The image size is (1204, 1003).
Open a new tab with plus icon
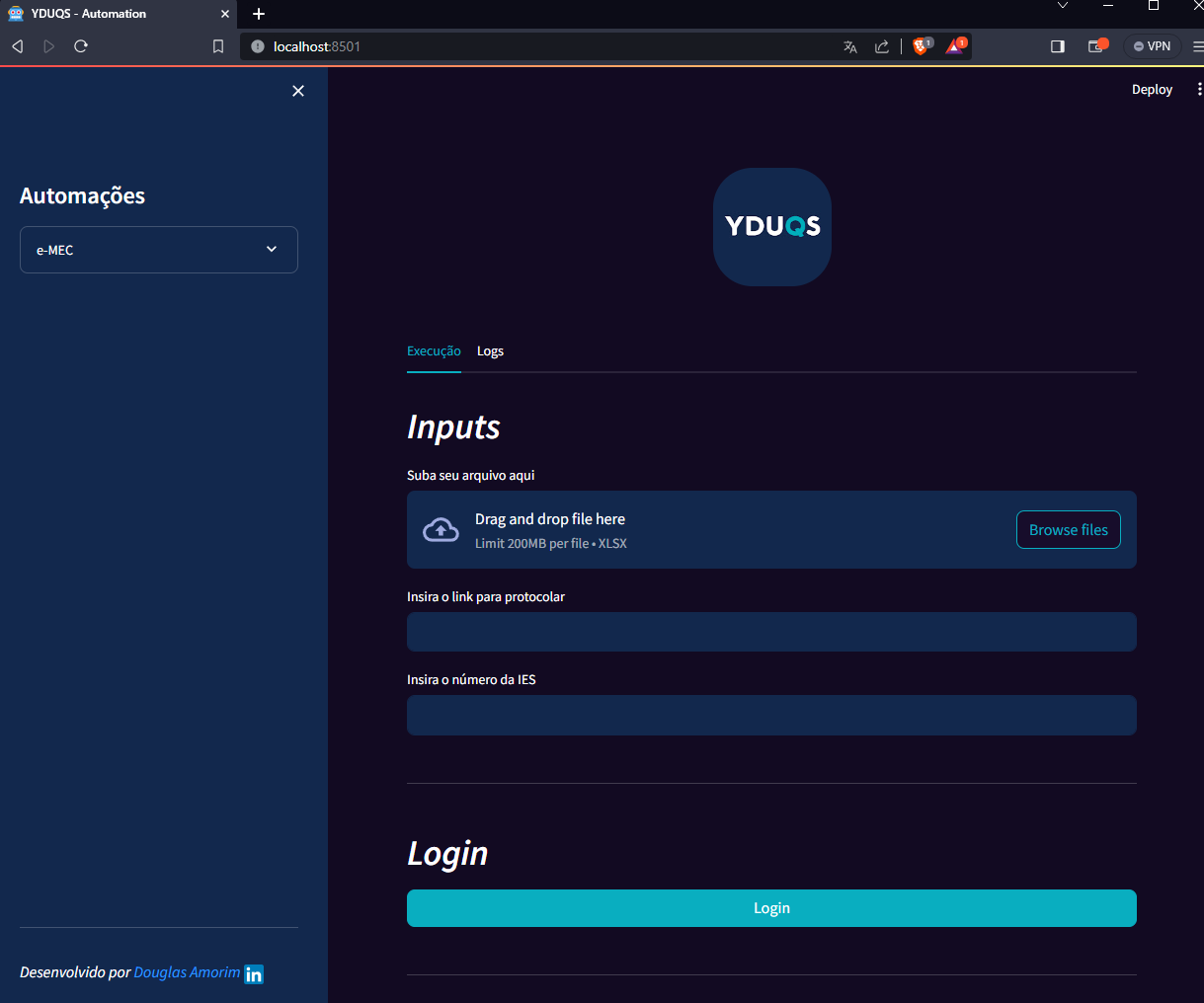[x=259, y=14]
